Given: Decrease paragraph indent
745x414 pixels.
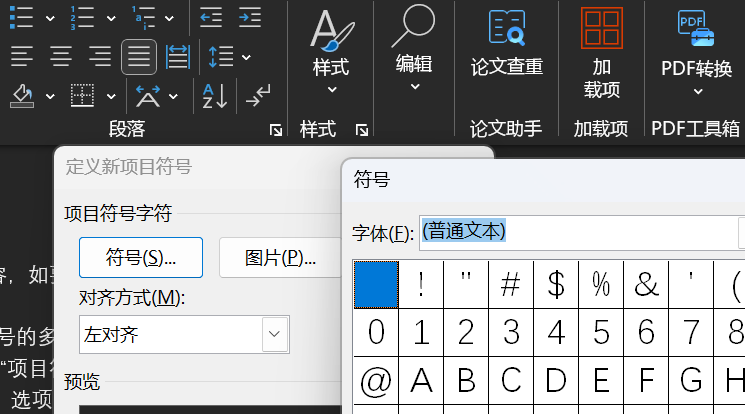Looking at the screenshot, I should point(211,18).
